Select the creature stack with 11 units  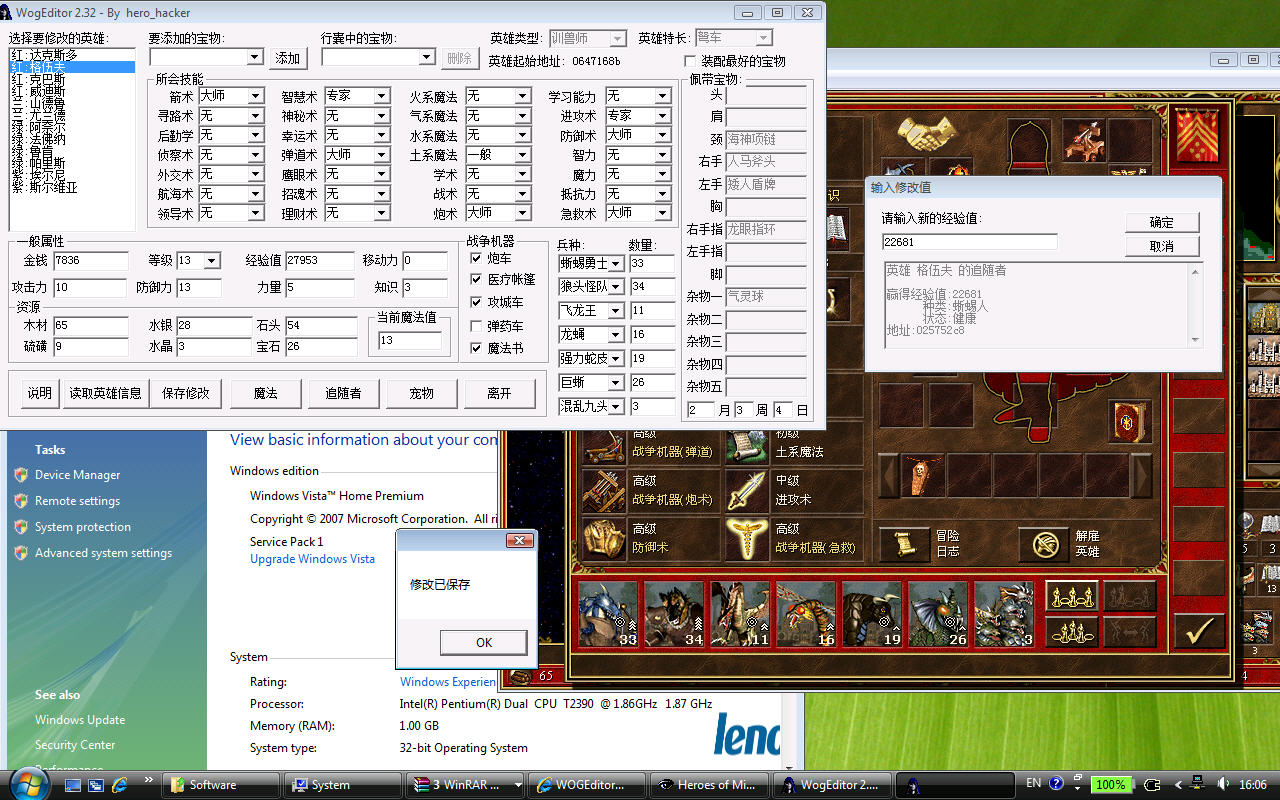[x=740, y=614]
